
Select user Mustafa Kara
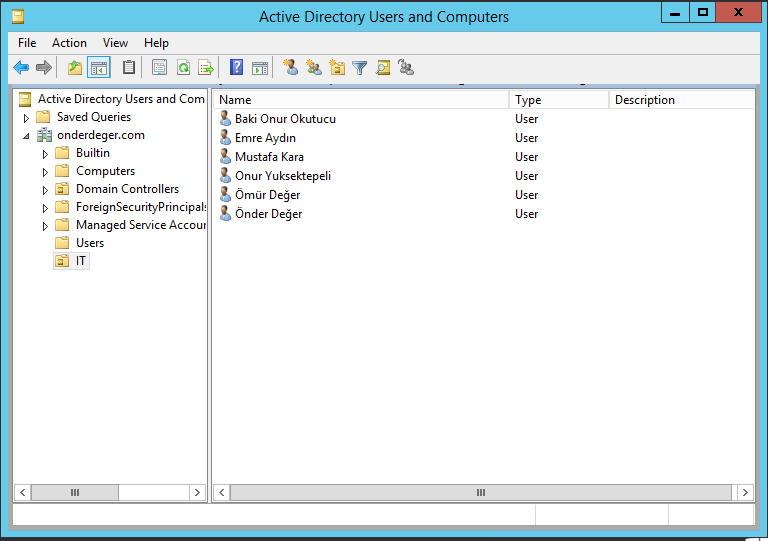pos(269,157)
